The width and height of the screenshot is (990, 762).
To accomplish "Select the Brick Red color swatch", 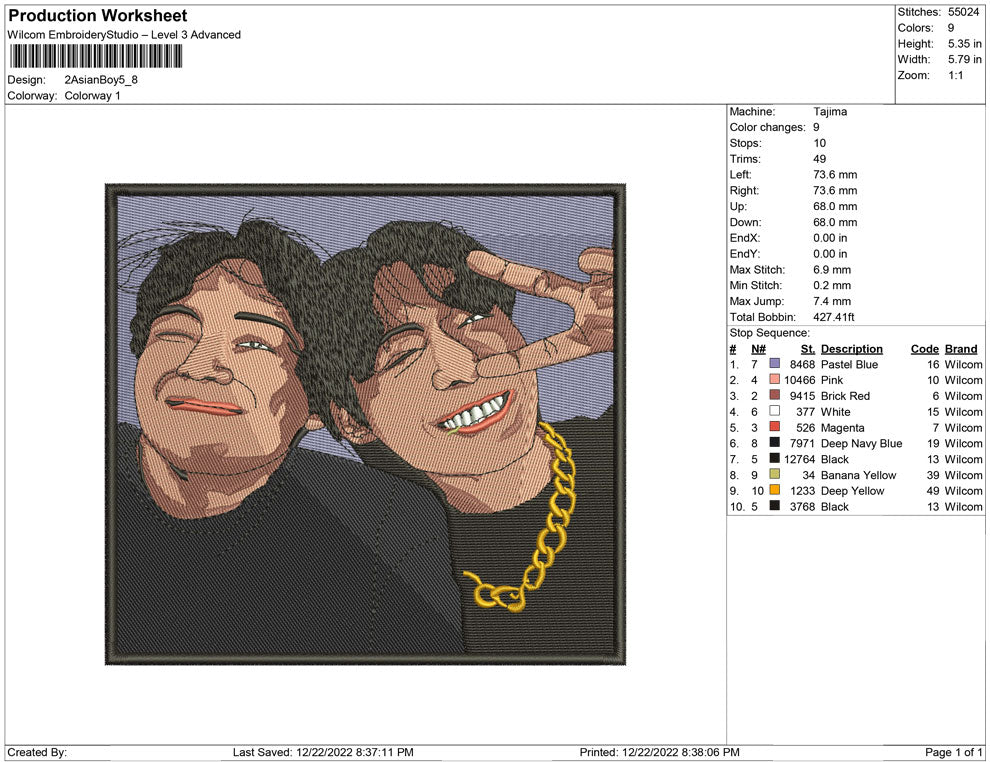I will tap(774, 395).
